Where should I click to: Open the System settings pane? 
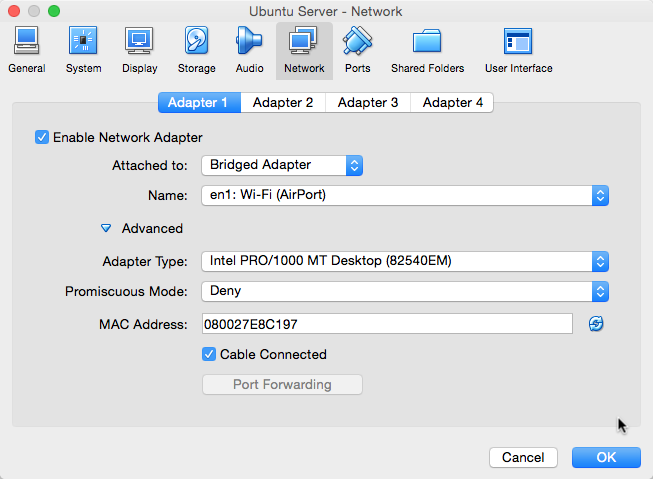[x=83, y=50]
